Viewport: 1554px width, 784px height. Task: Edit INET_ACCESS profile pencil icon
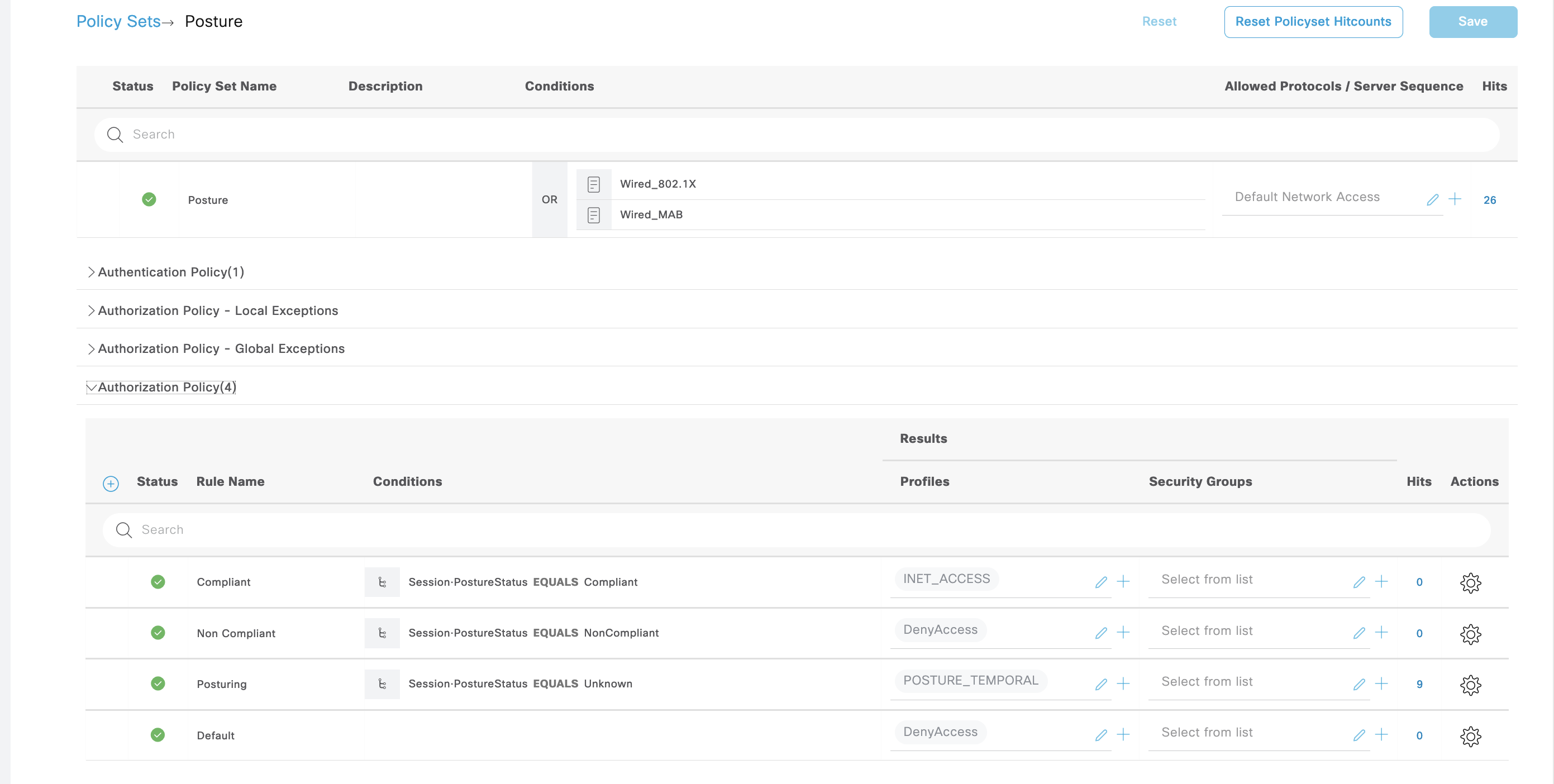pos(1100,582)
